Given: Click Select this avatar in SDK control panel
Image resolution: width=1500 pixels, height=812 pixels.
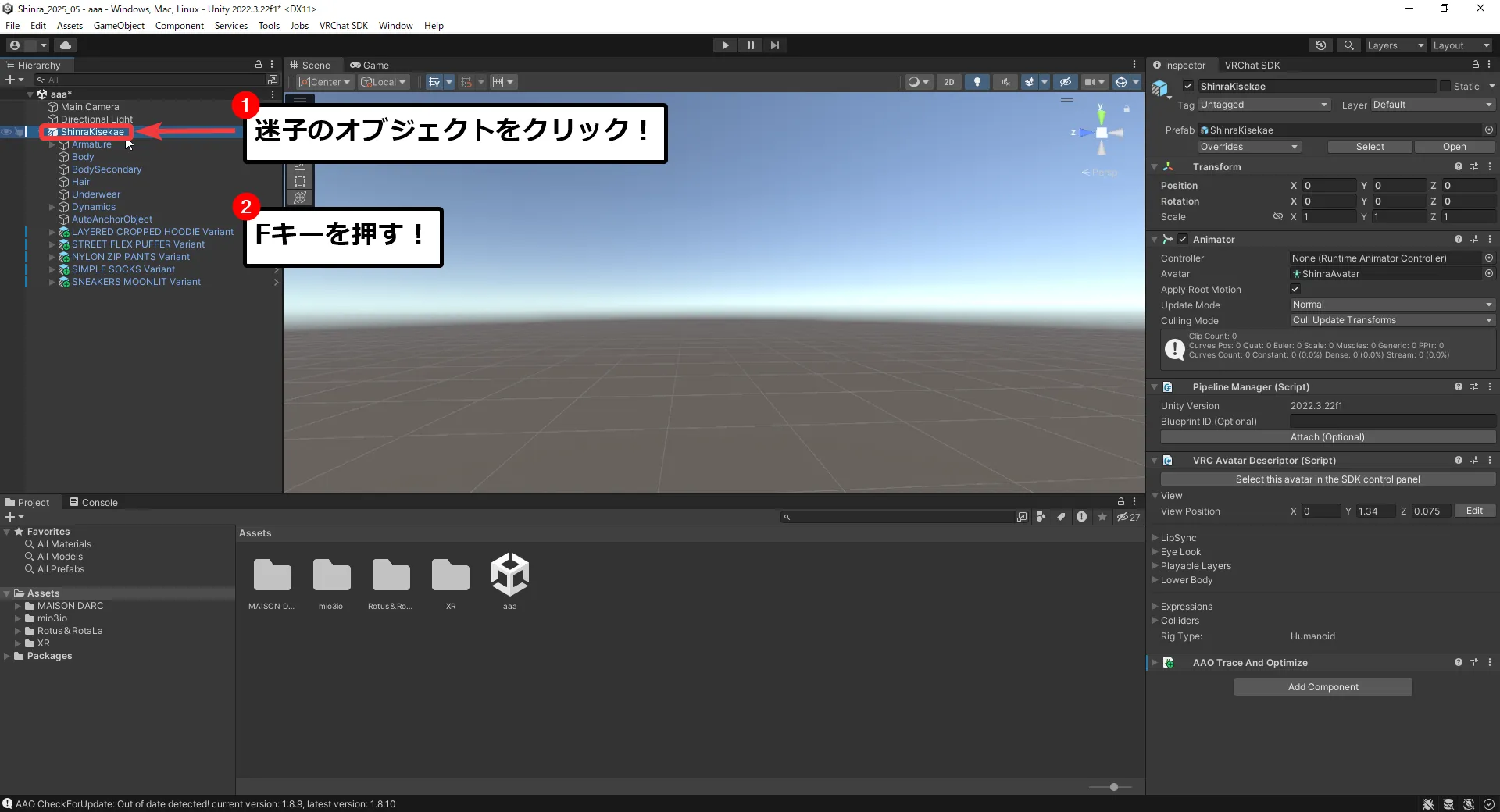Looking at the screenshot, I should pyautogui.click(x=1327, y=479).
